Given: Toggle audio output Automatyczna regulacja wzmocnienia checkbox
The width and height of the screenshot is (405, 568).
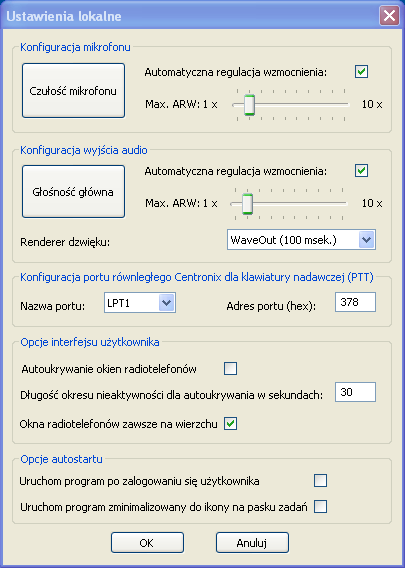Looking at the screenshot, I should [x=361, y=171].
